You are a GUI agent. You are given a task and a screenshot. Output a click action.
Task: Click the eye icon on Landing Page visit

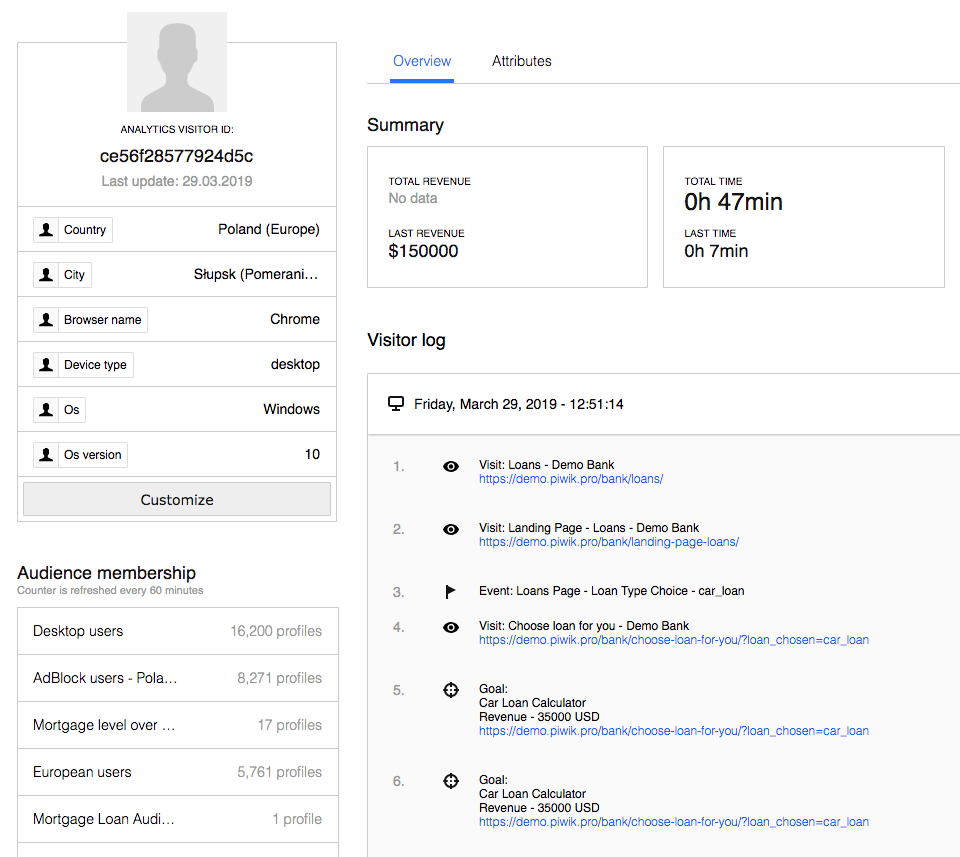(x=450, y=529)
